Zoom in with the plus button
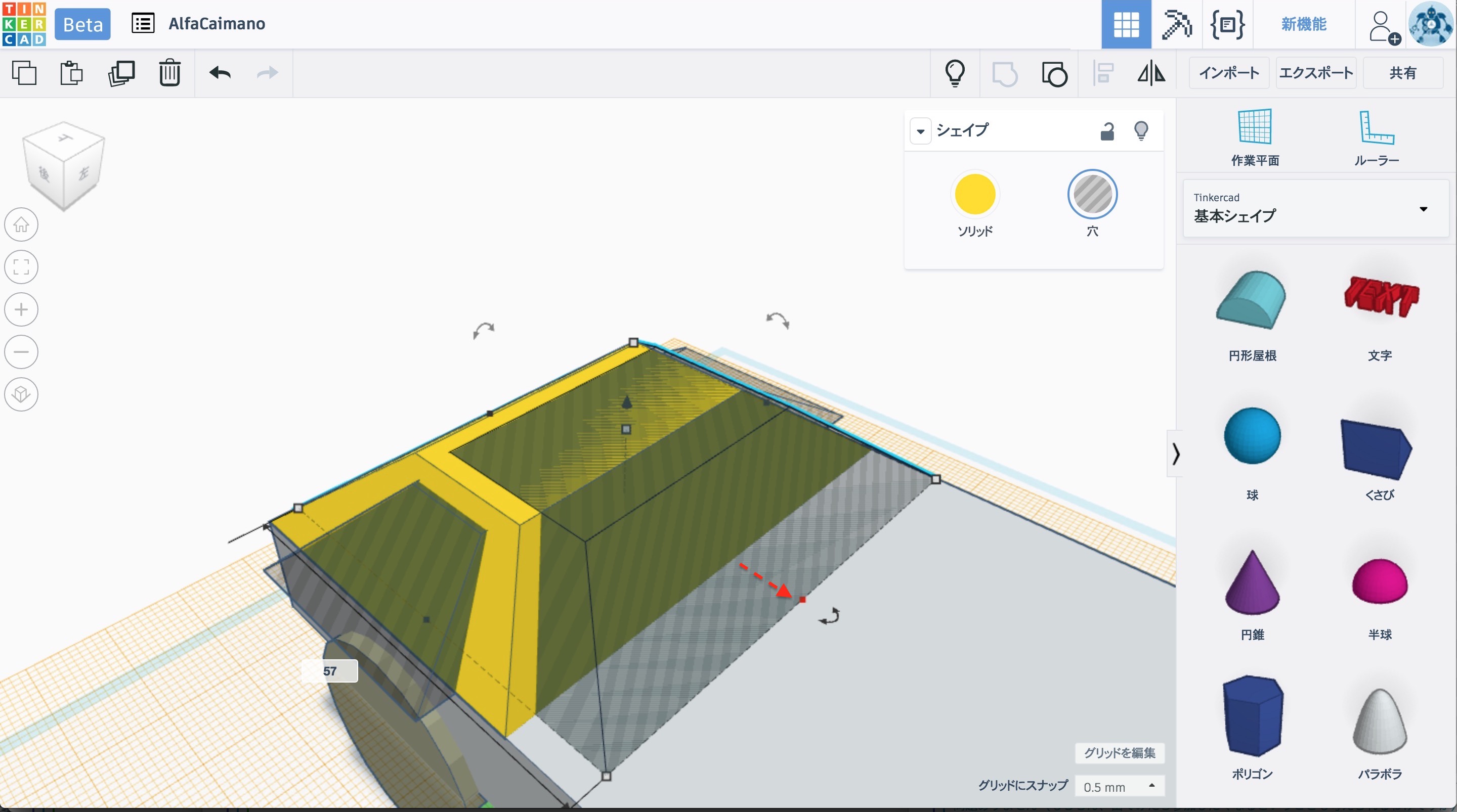The width and height of the screenshot is (1457, 812). tap(21, 309)
